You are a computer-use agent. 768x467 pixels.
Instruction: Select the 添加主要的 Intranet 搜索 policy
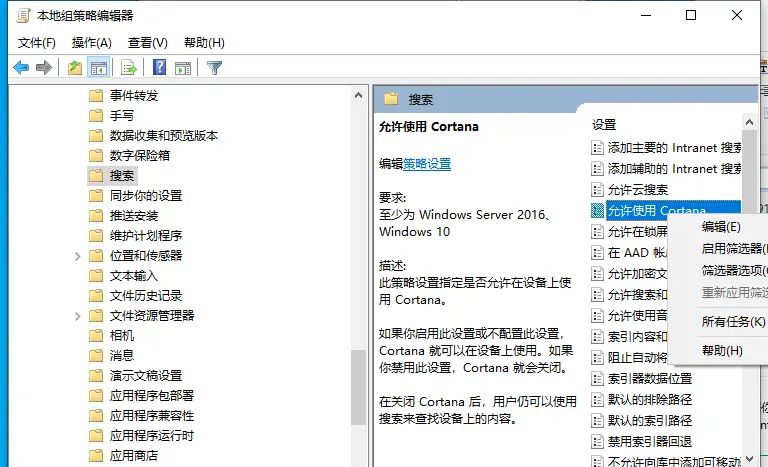click(x=667, y=148)
